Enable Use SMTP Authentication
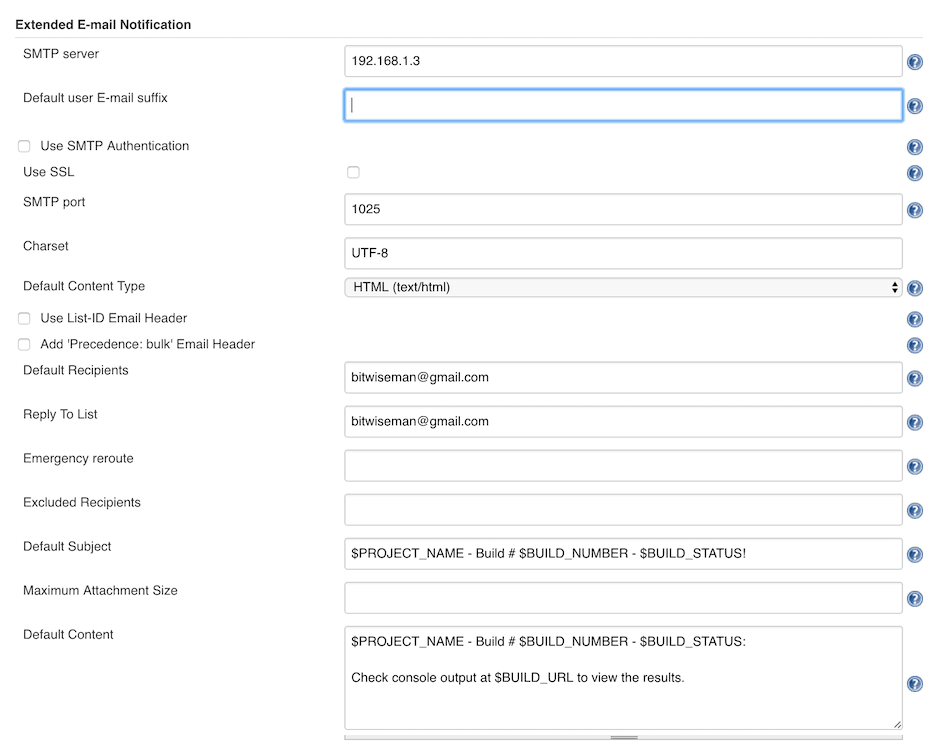Image resolution: width=936 pixels, height=747 pixels. (x=23, y=145)
